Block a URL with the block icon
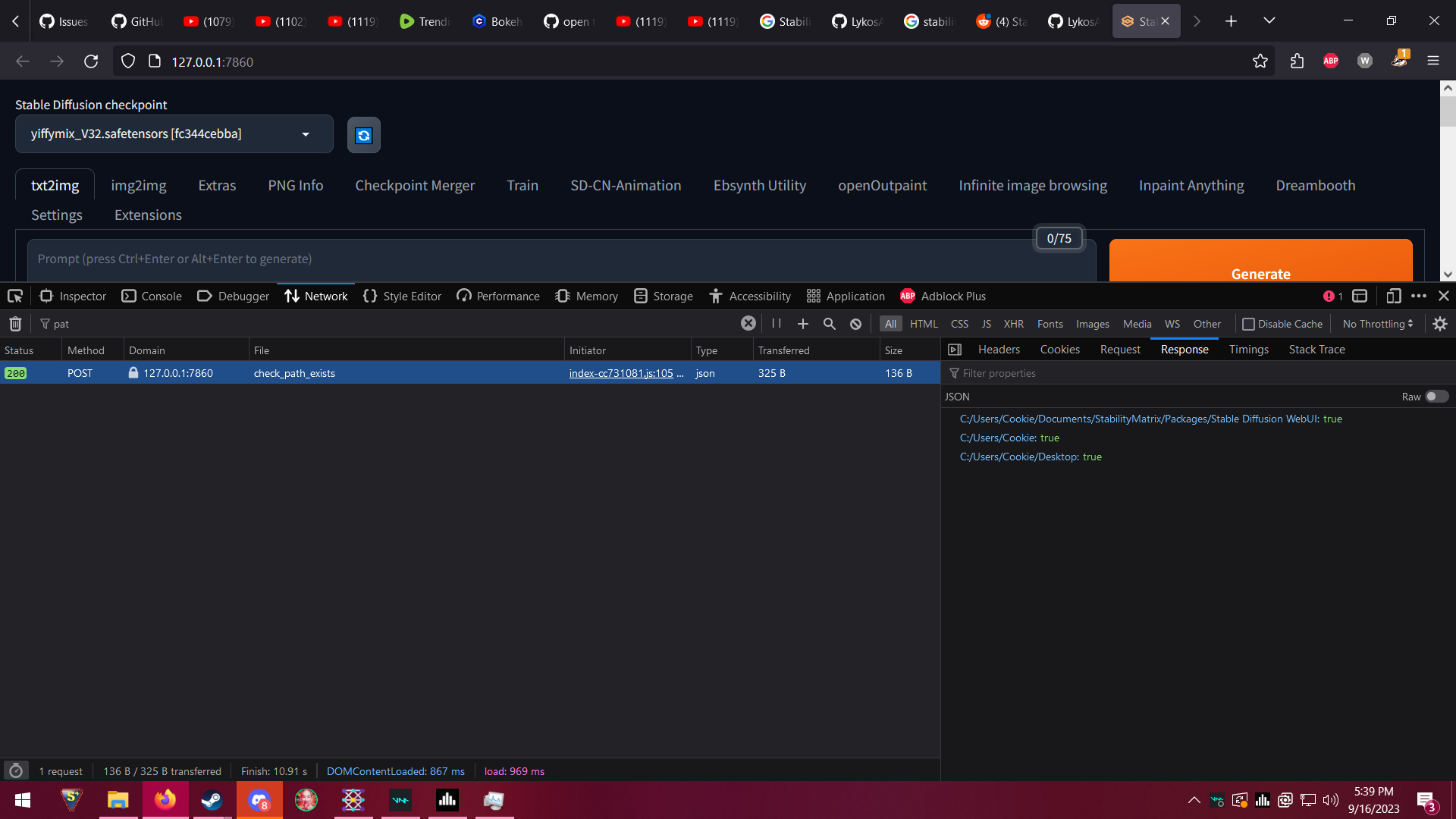The height and width of the screenshot is (819, 1456). 855,324
